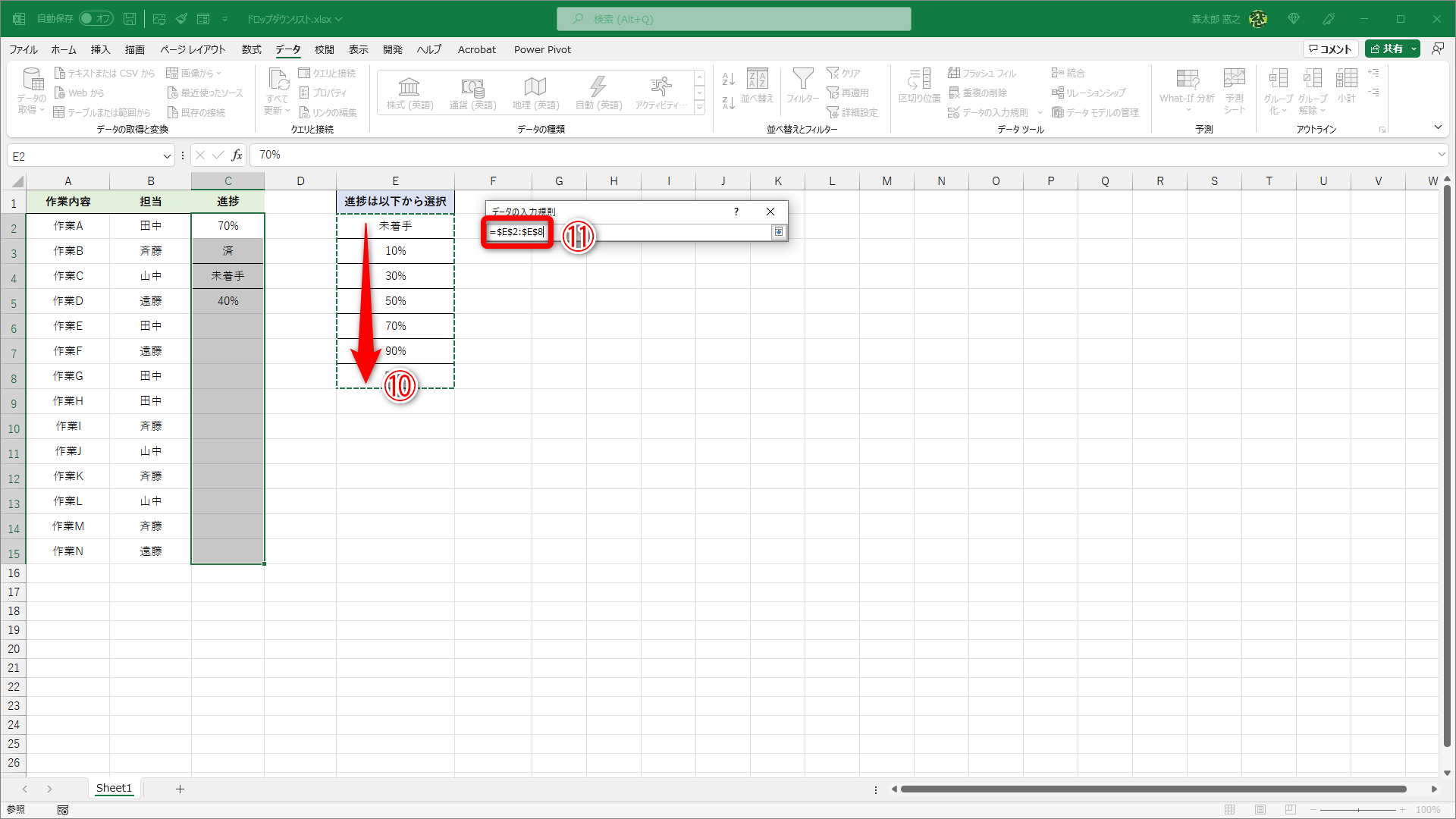Switch to Page Break Preview view
Screen dimensions: 1456x819
coord(1291,810)
